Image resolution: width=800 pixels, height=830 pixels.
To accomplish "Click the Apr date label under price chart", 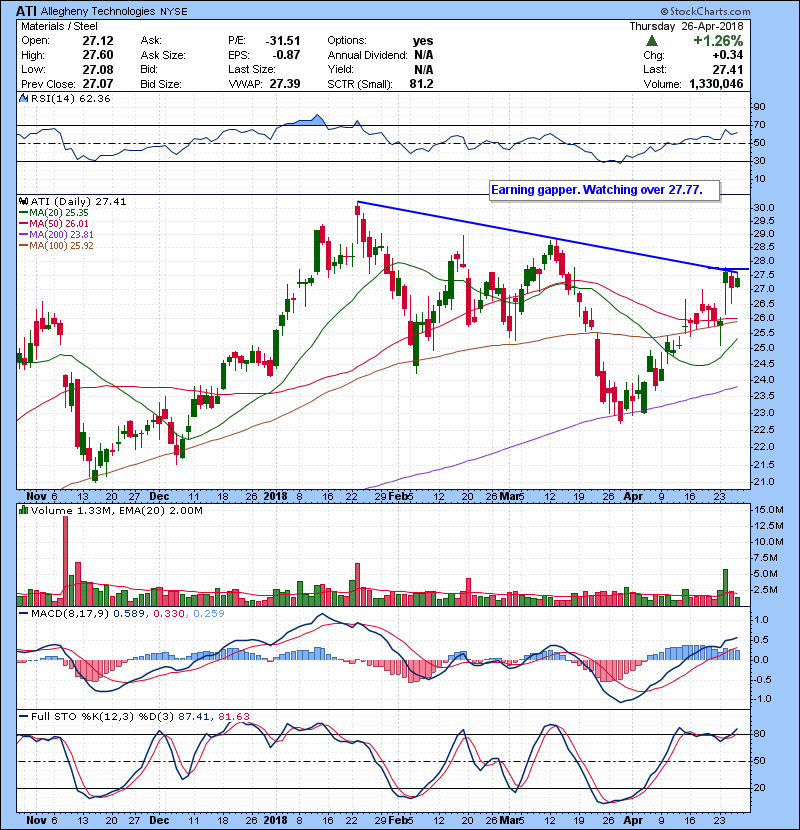I will pyautogui.click(x=633, y=497).
